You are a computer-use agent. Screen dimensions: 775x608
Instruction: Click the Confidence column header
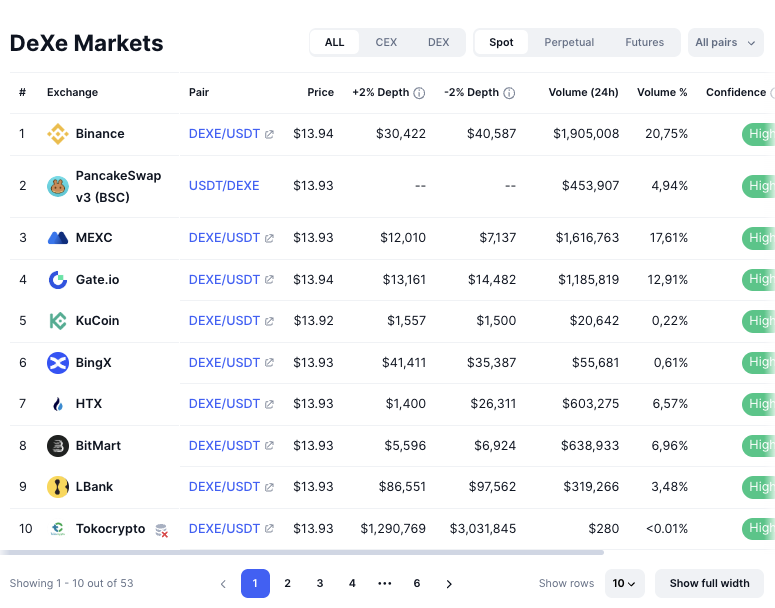(736, 92)
